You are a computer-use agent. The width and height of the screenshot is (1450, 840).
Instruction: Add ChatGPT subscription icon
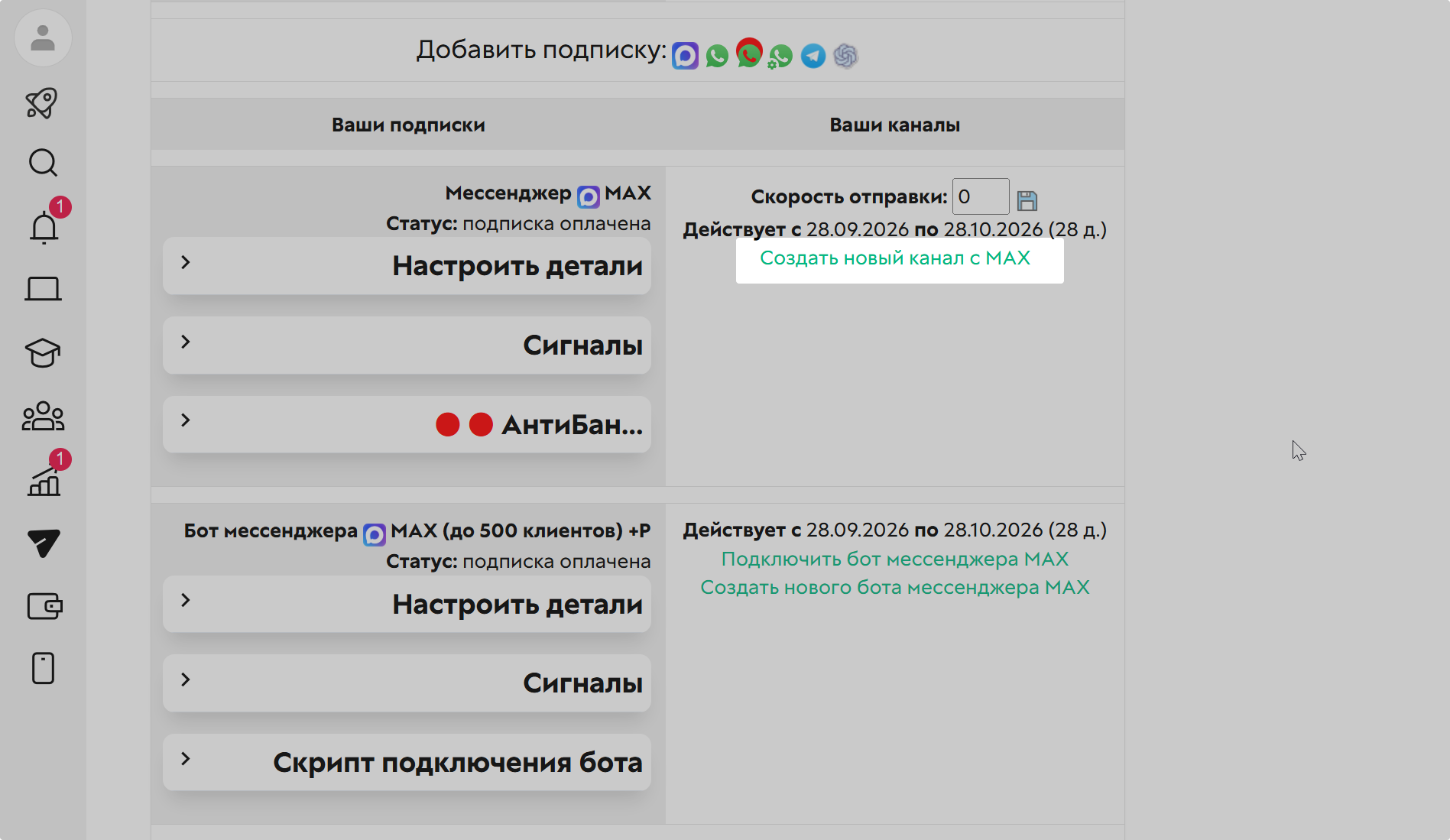pyautogui.click(x=845, y=56)
